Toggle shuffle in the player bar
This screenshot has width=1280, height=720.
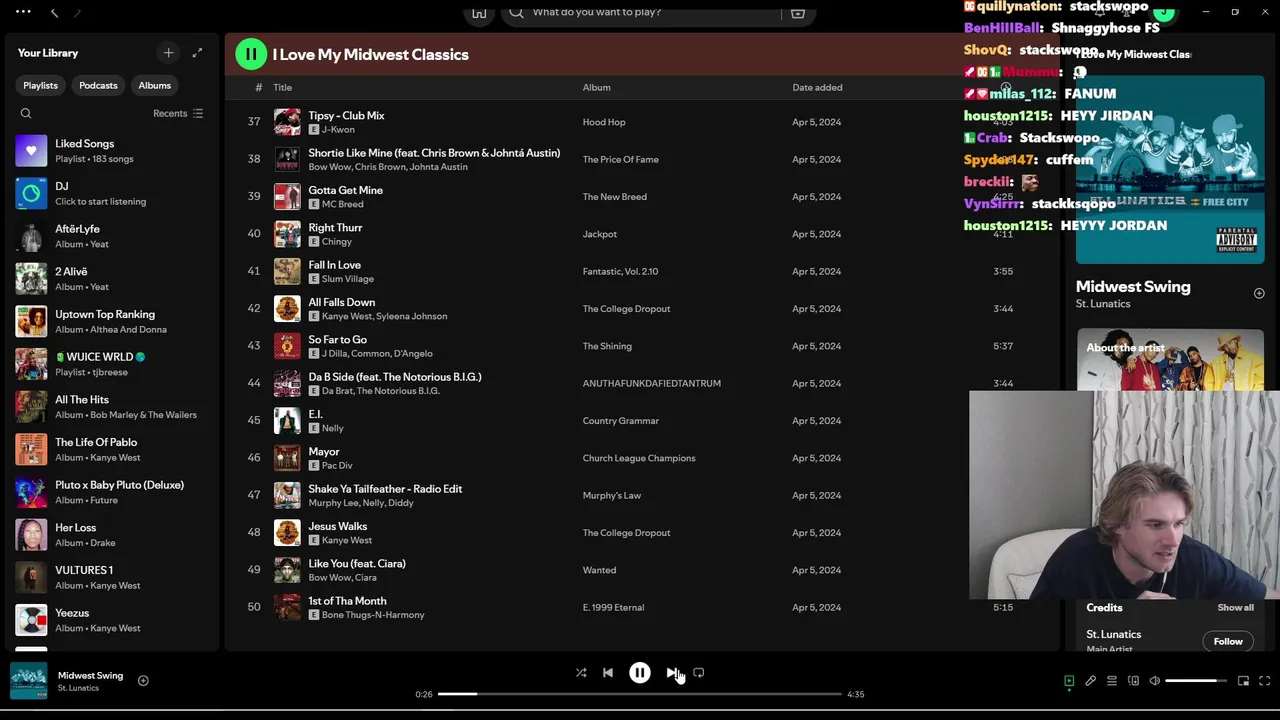581,673
